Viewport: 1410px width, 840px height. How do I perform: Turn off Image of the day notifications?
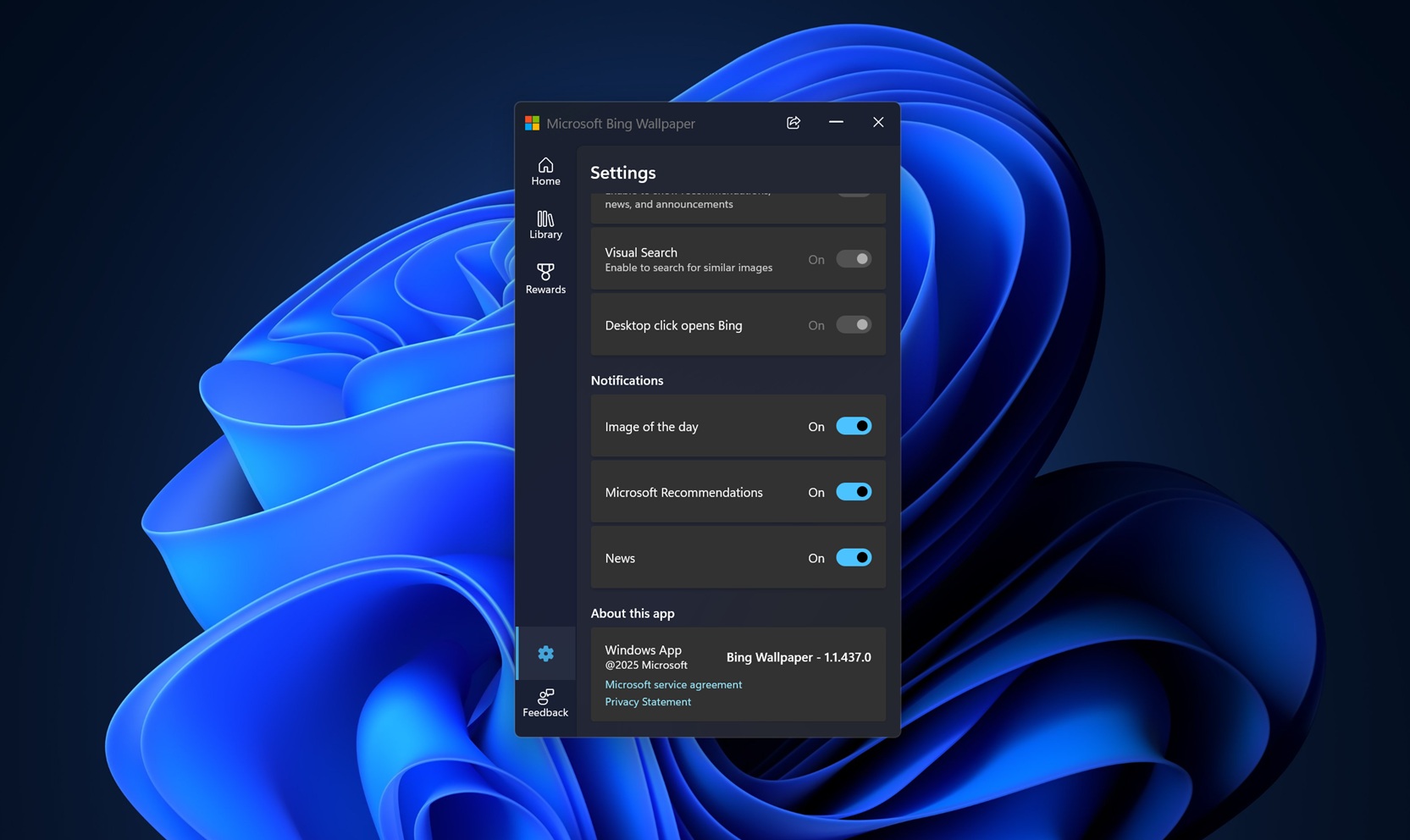tap(853, 426)
